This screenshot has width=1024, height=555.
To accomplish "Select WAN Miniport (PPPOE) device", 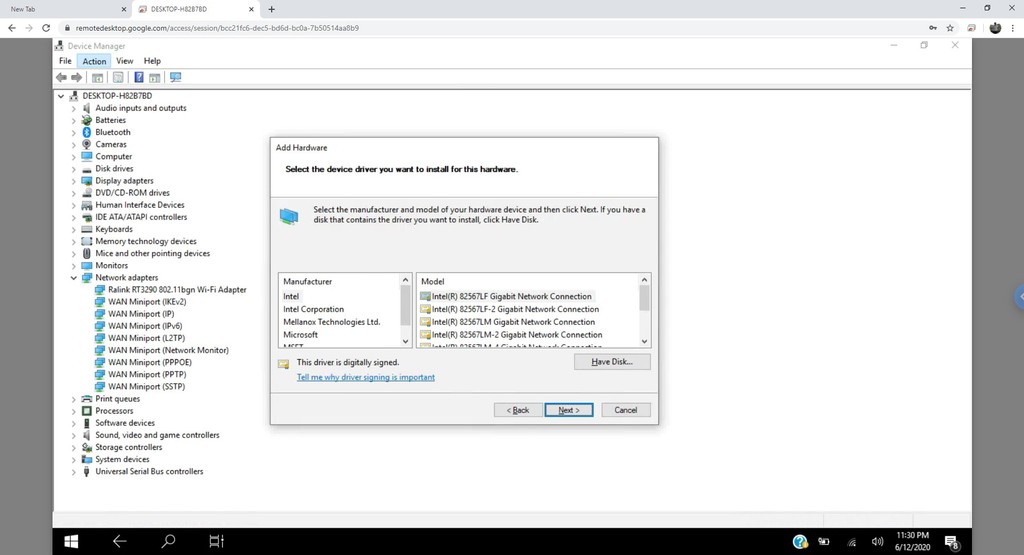I will [150, 362].
